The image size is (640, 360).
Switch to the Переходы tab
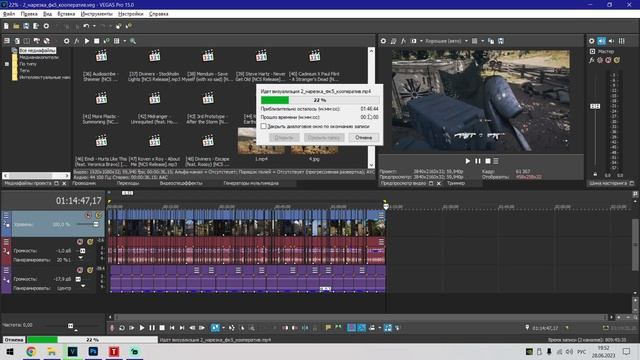[x=128, y=183]
